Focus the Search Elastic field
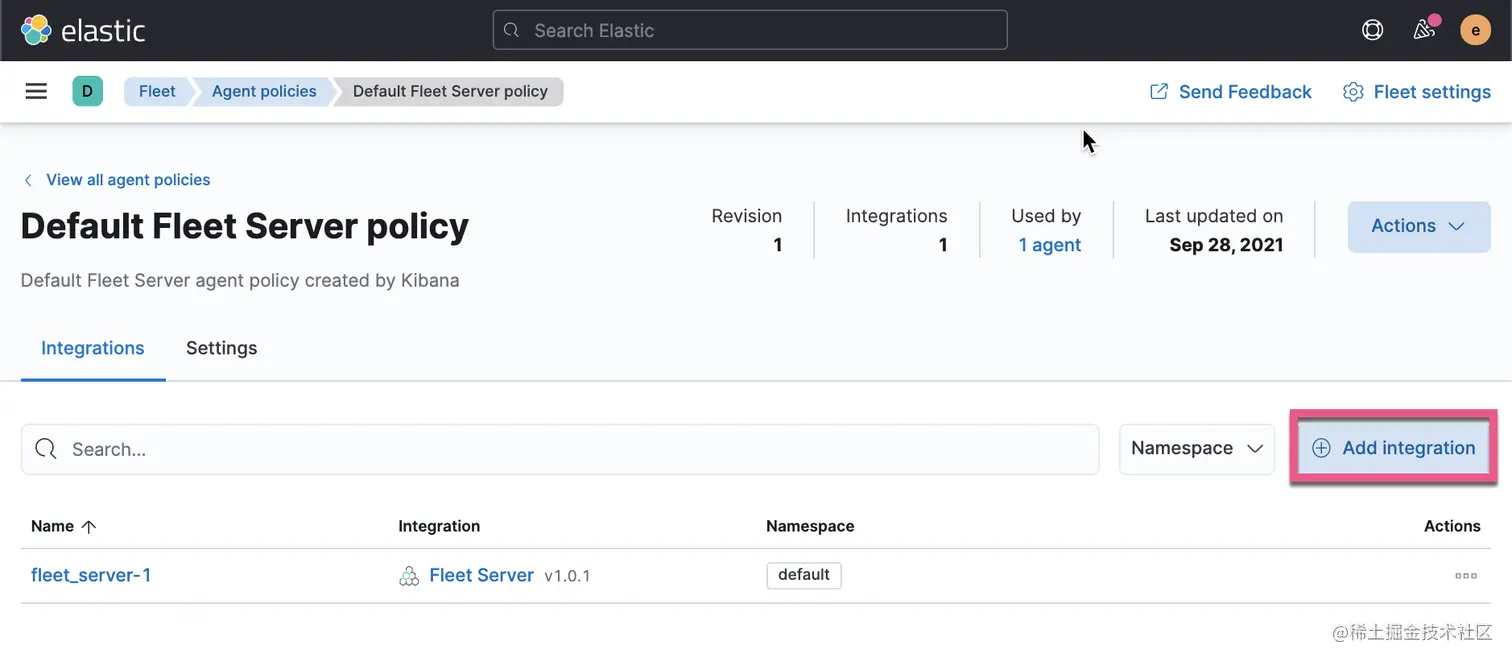The image size is (1512, 662). point(750,30)
